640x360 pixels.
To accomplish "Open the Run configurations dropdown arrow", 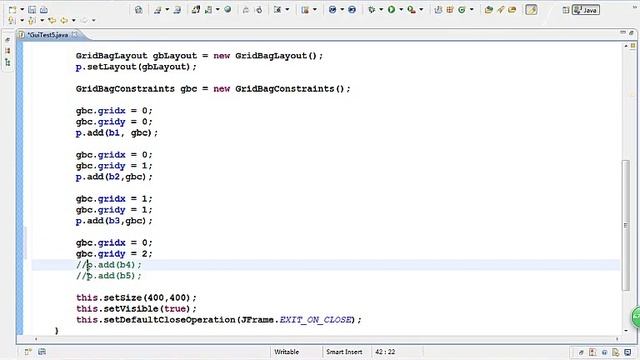I will tap(401, 9).
